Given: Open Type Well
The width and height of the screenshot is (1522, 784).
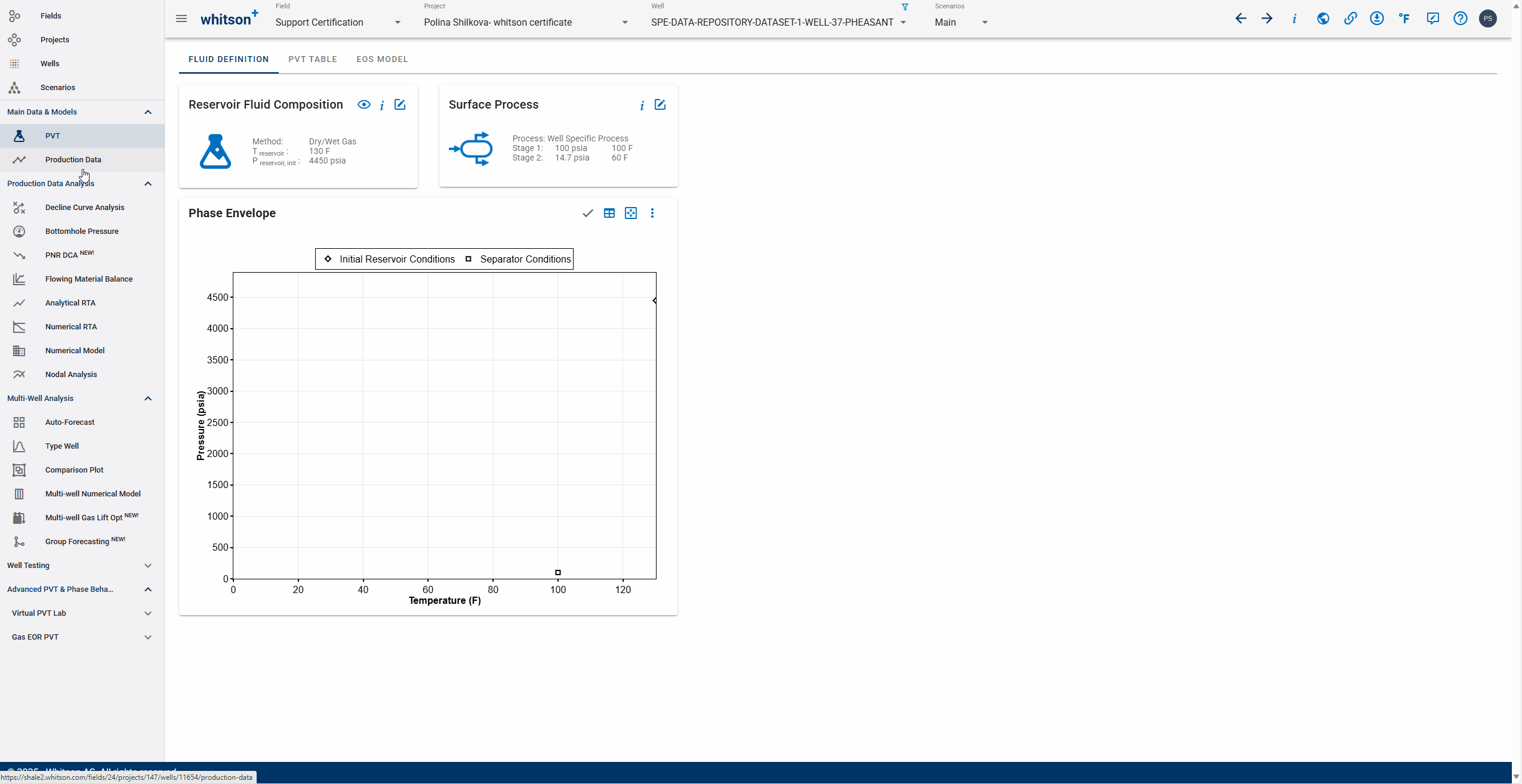Looking at the screenshot, I should tap(82, 446).
